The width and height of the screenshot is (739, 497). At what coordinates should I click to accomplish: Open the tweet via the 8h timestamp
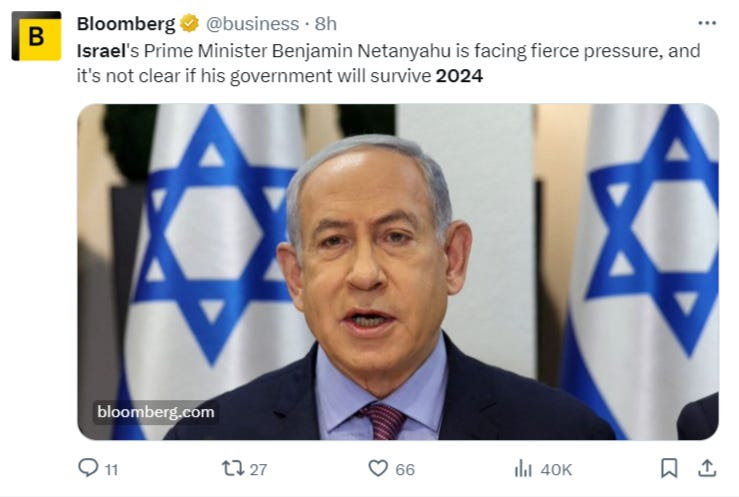pyautogui.click(x=326, y=24)
